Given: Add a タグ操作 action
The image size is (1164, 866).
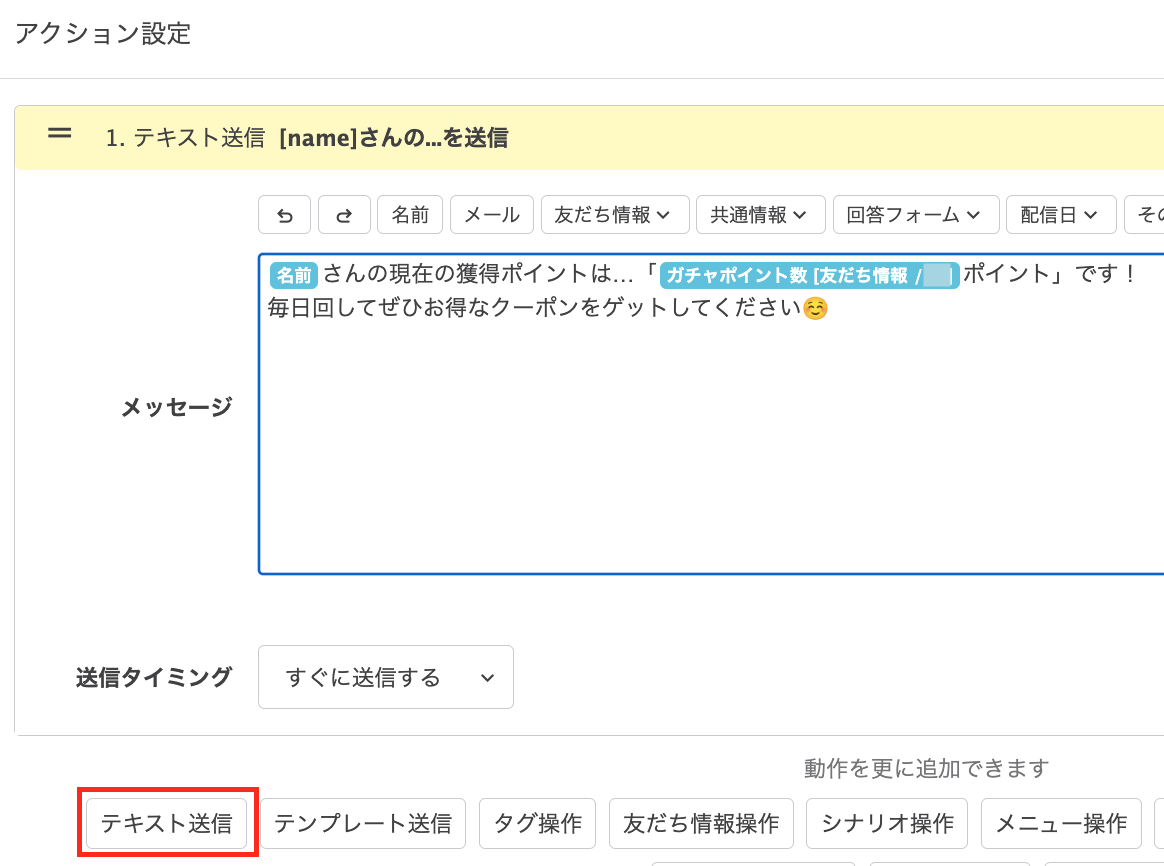Looking at the screenshot, I should pyautogui.click(x=538, y=823).
